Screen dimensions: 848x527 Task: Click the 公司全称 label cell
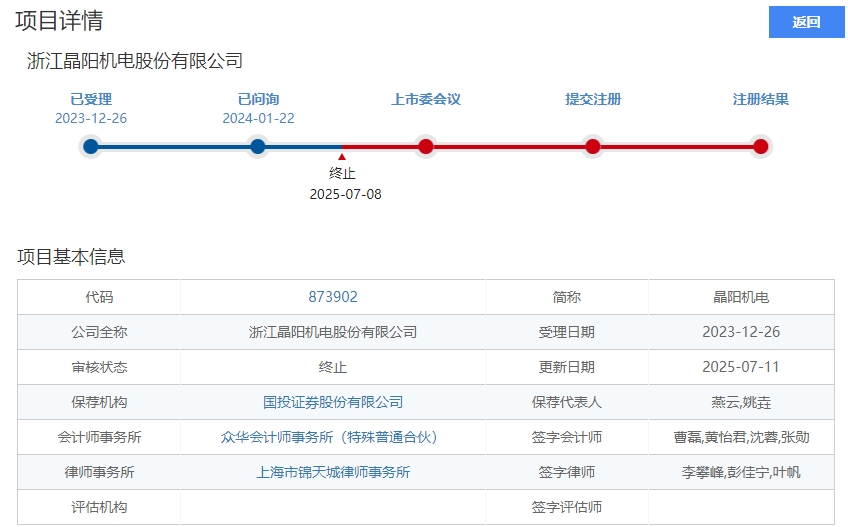pyautogui.click(x=99, y=332)
